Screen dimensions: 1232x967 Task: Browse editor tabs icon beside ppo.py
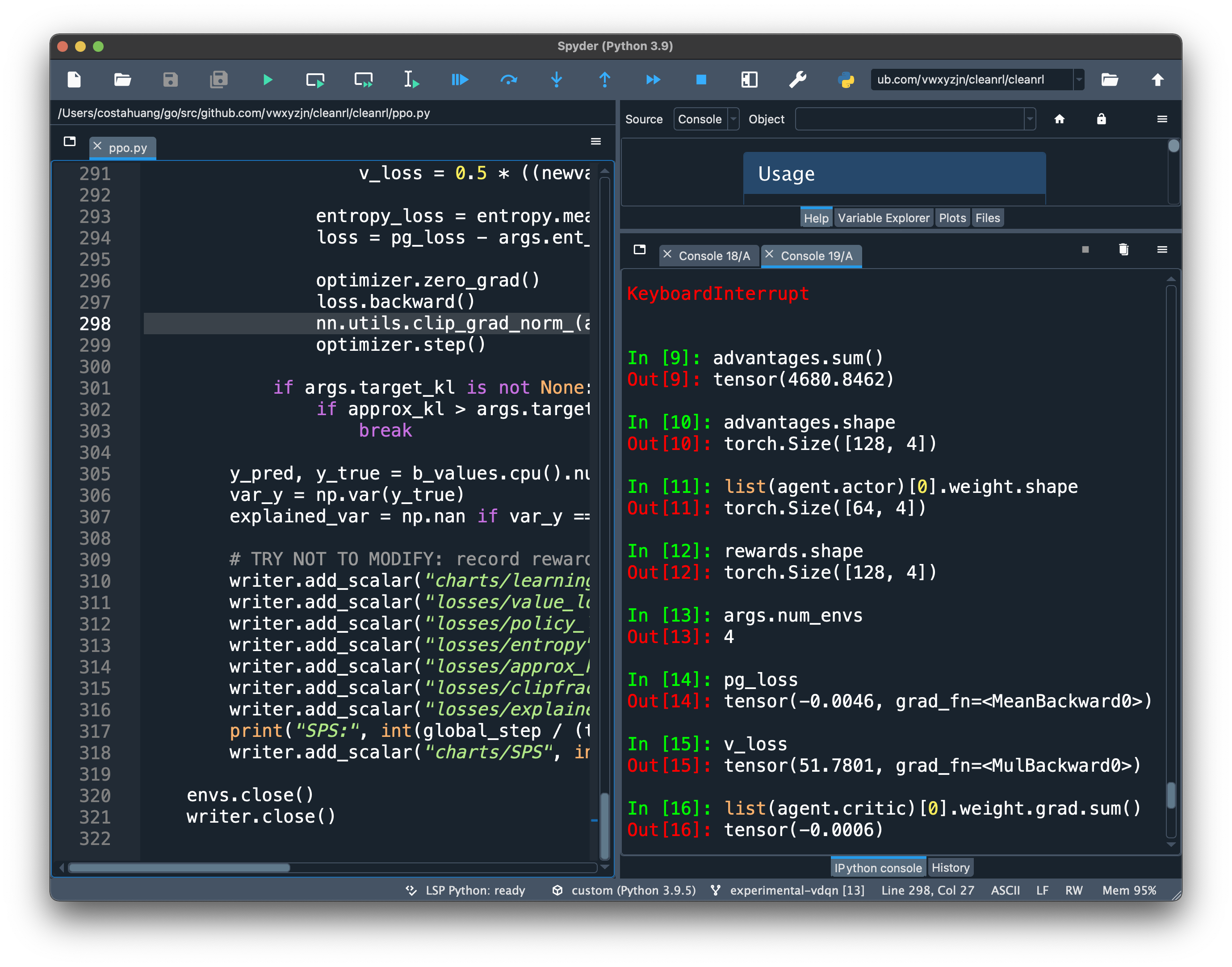[70, 142]
